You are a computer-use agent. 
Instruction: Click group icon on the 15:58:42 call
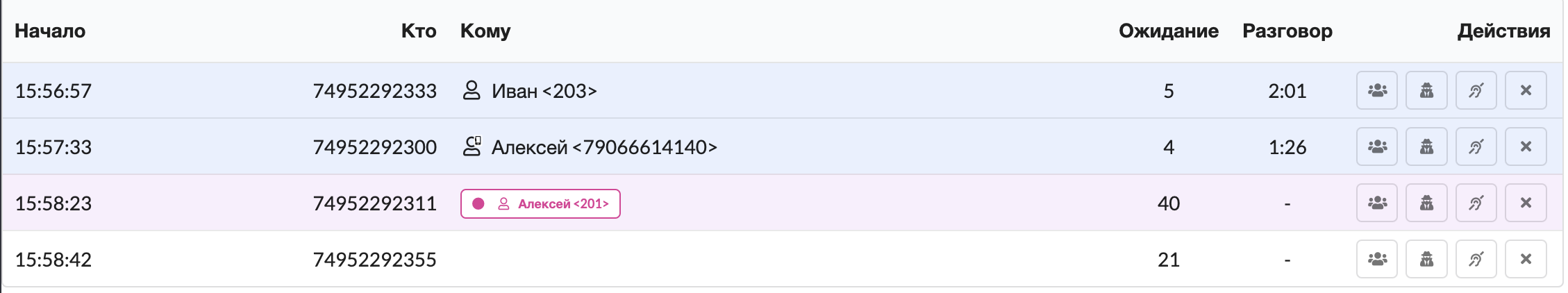tap(1377, 260)
